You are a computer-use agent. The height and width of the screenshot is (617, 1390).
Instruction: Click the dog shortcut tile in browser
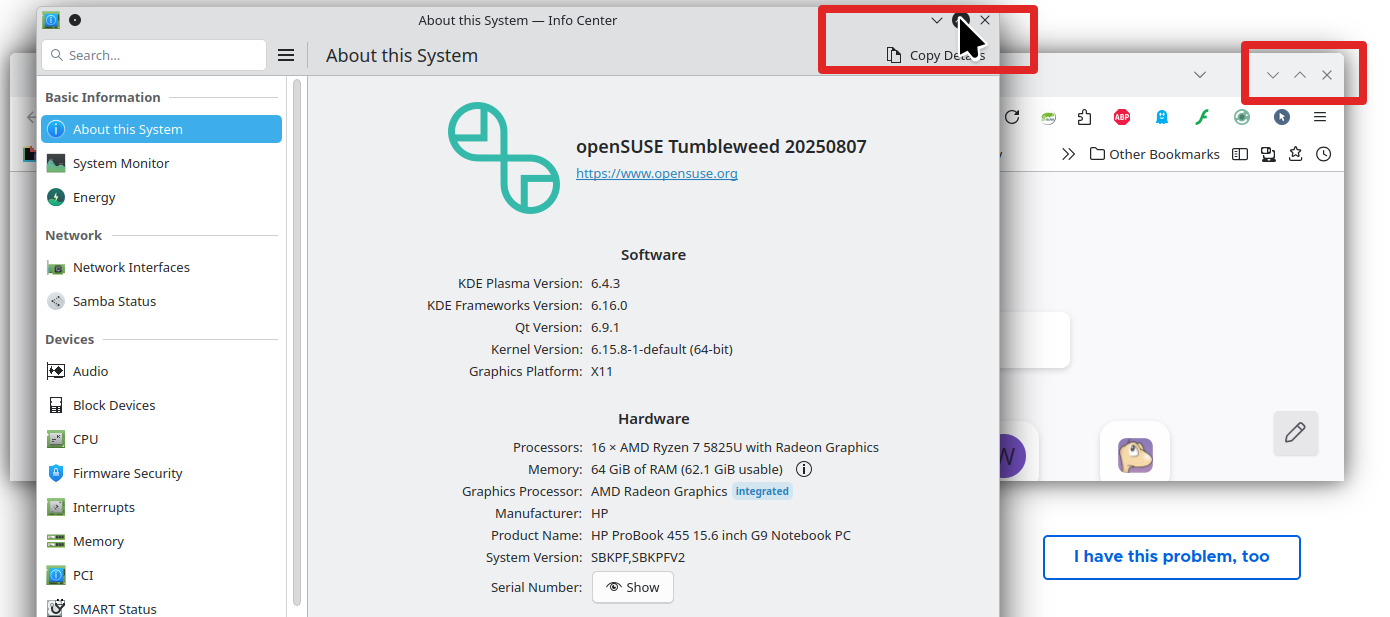1135,457
